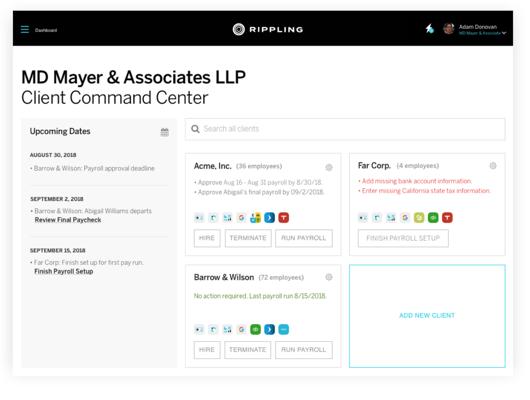Click the Google app icon under Far Corp.

click(405, 218)
